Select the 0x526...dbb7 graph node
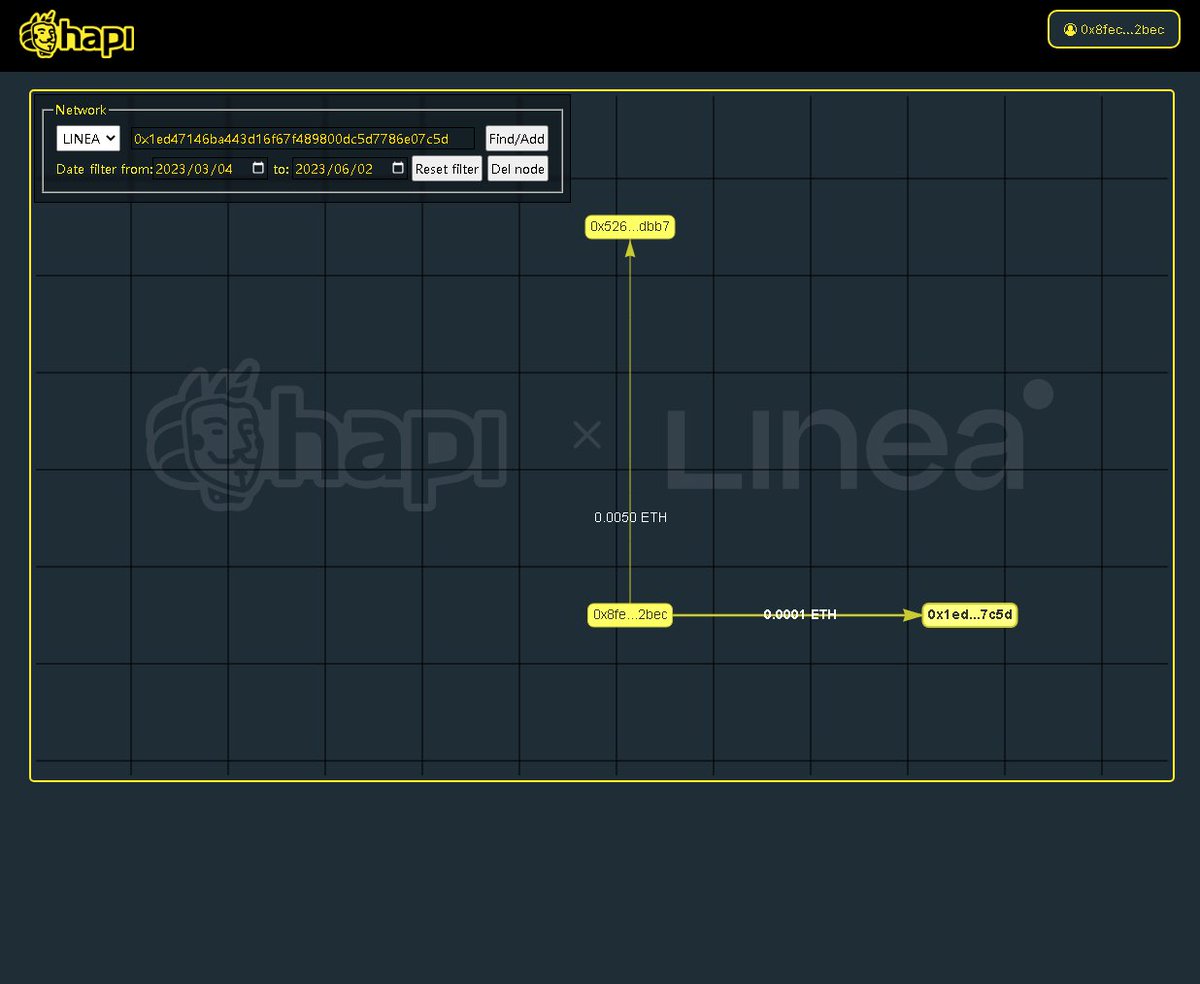The image size is (1200, 984). (x=630, y=227)
